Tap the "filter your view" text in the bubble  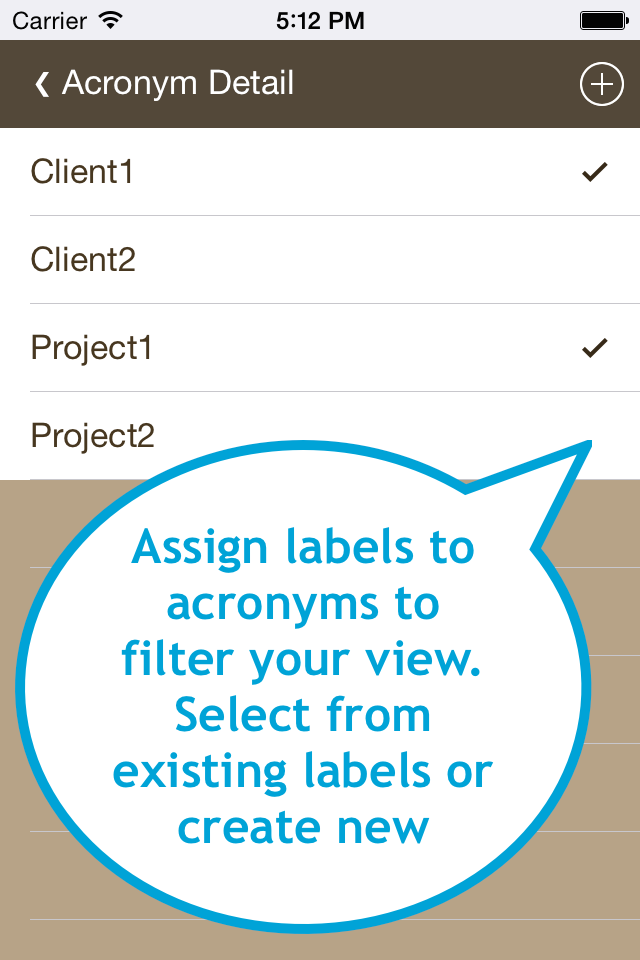(301, 660)
